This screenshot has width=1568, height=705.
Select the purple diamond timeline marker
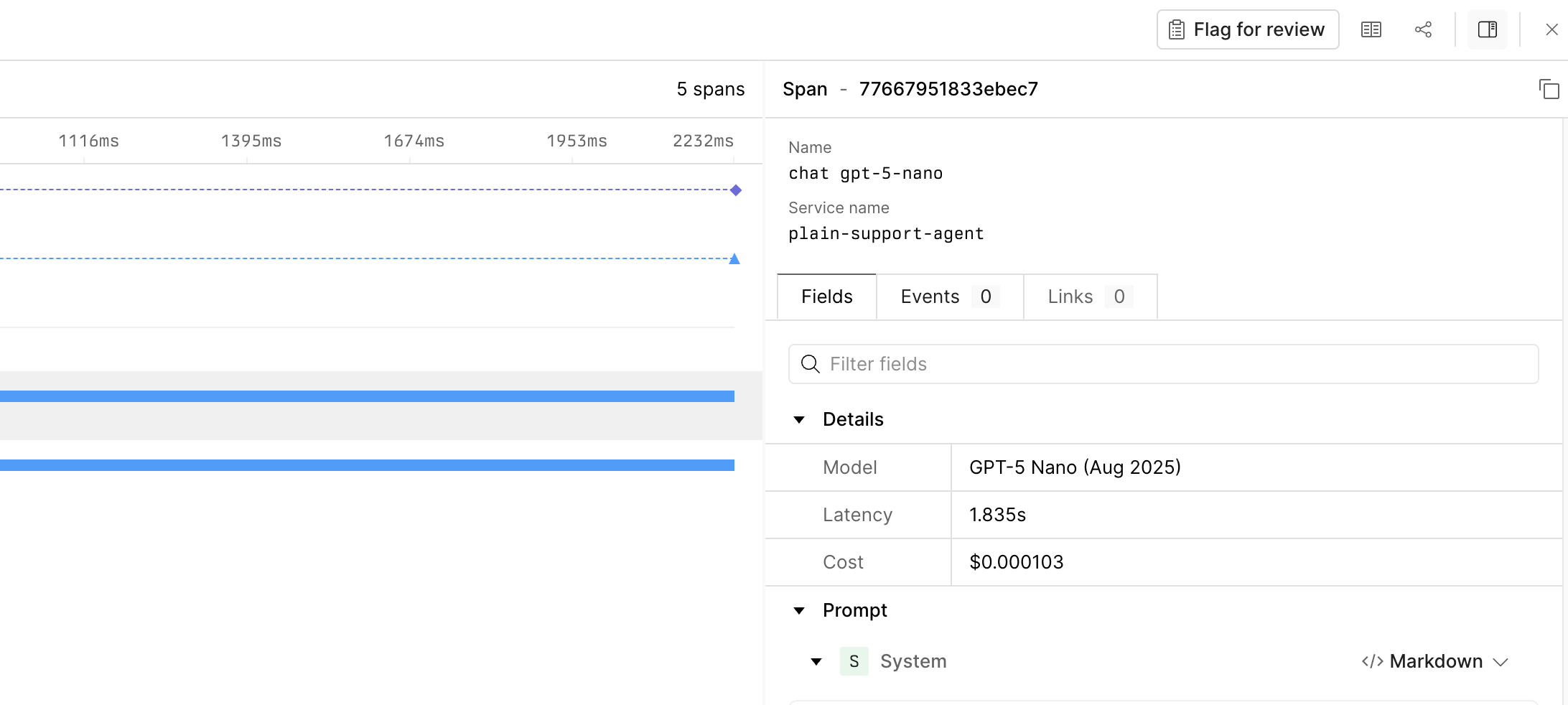tap(735, 190)
